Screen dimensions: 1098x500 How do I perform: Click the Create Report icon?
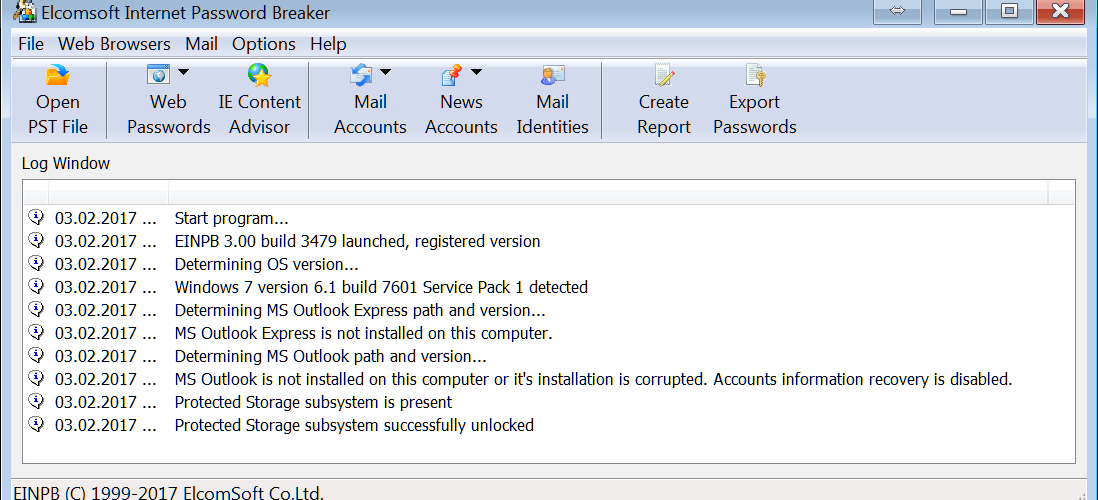click(x=664, y=74)
